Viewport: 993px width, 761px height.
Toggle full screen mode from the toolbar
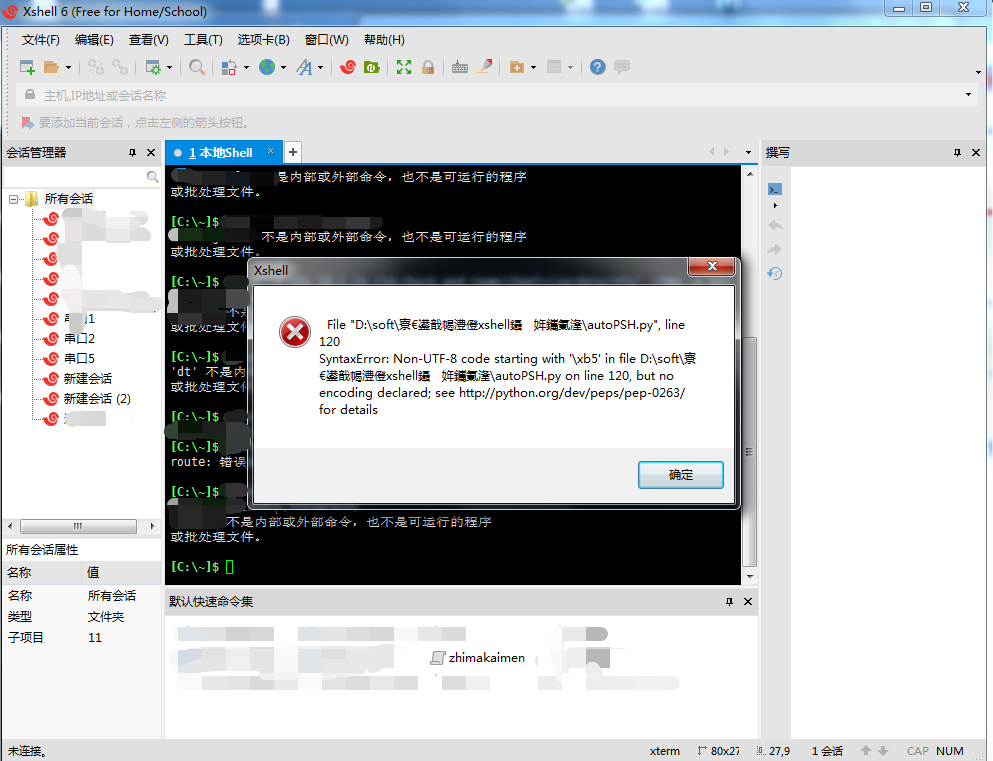point(403,67)
